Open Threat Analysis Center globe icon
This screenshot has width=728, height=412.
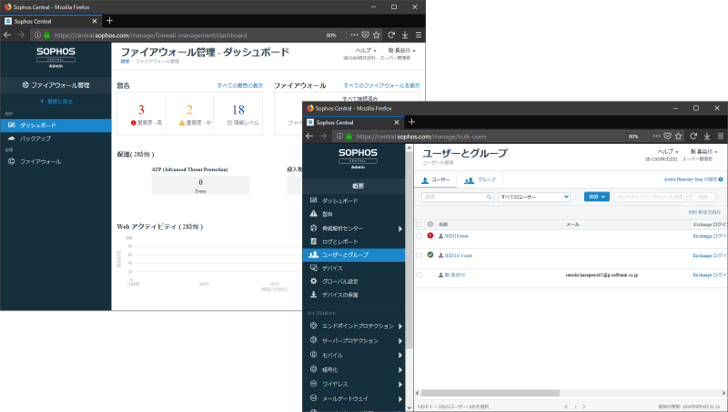[314, 228]
